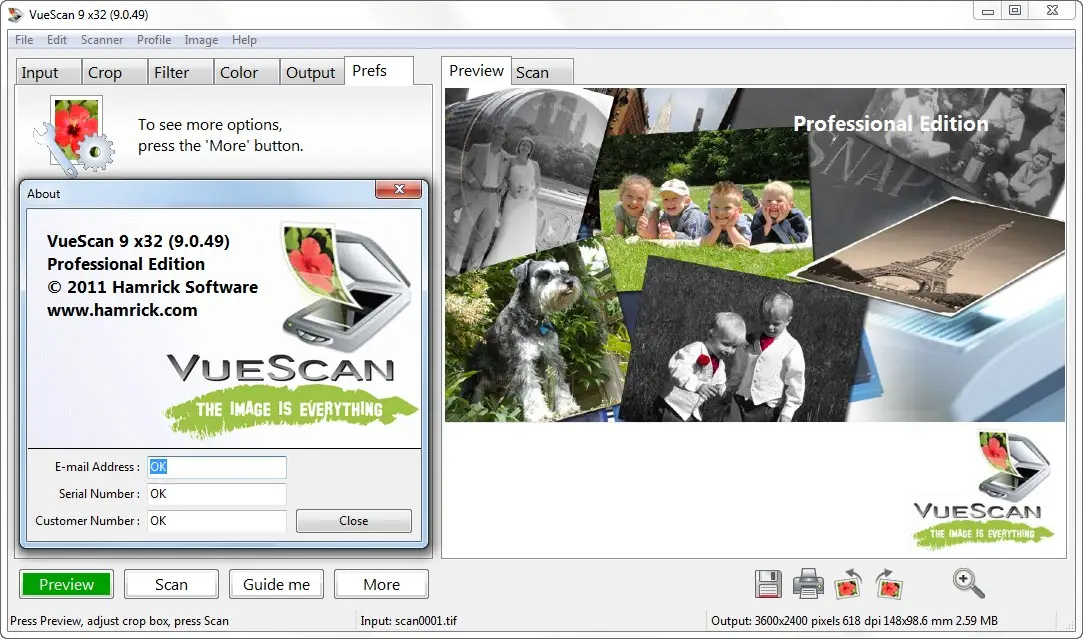The height and width of the screenshot is (639, 1083).
Task: Open the Image menu
Action: (201, 40)
